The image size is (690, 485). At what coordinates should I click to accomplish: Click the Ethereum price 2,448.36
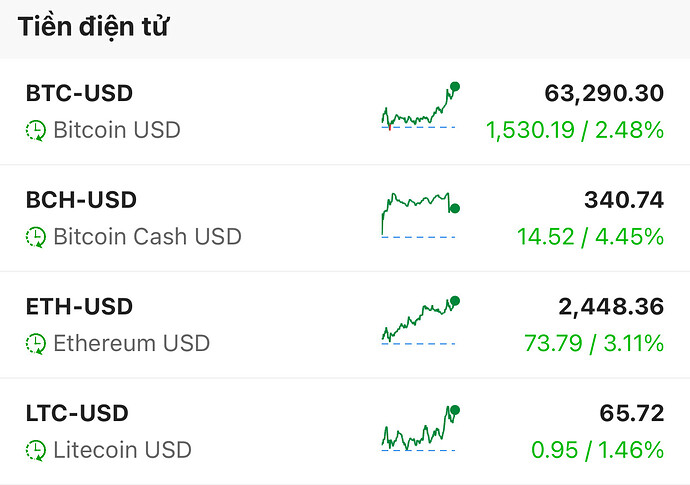[x=612, y=306]
